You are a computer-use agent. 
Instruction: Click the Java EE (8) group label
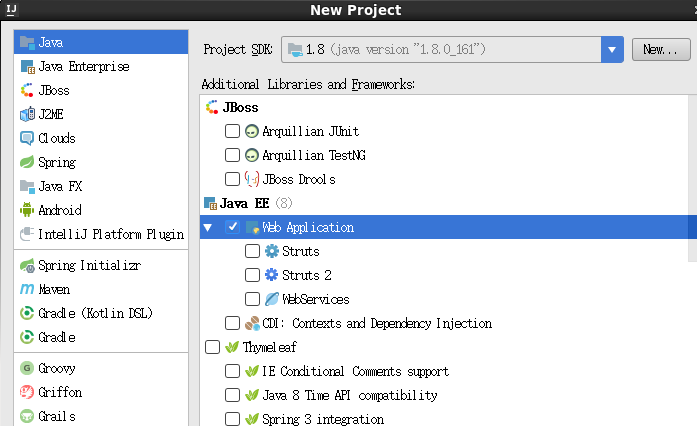[256, 204]
